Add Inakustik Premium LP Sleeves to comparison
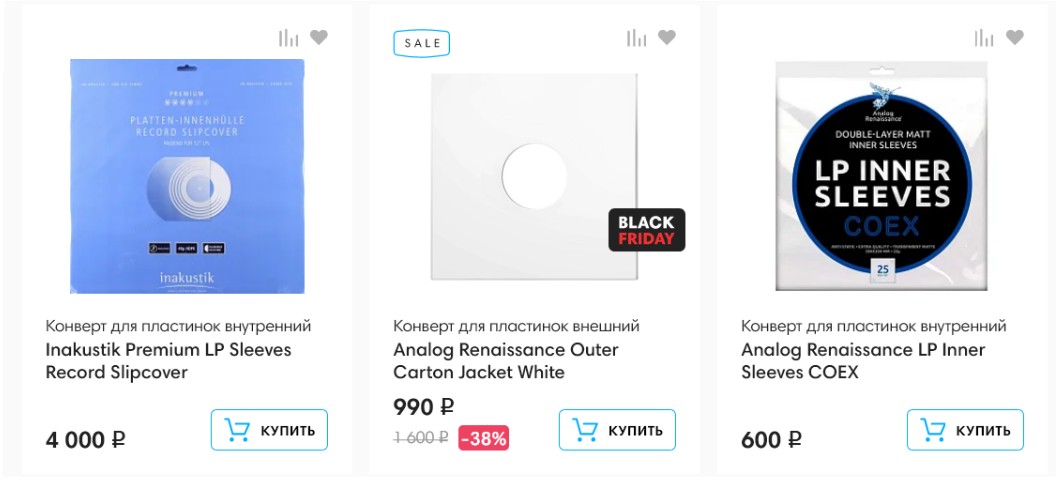 point(289,38)
